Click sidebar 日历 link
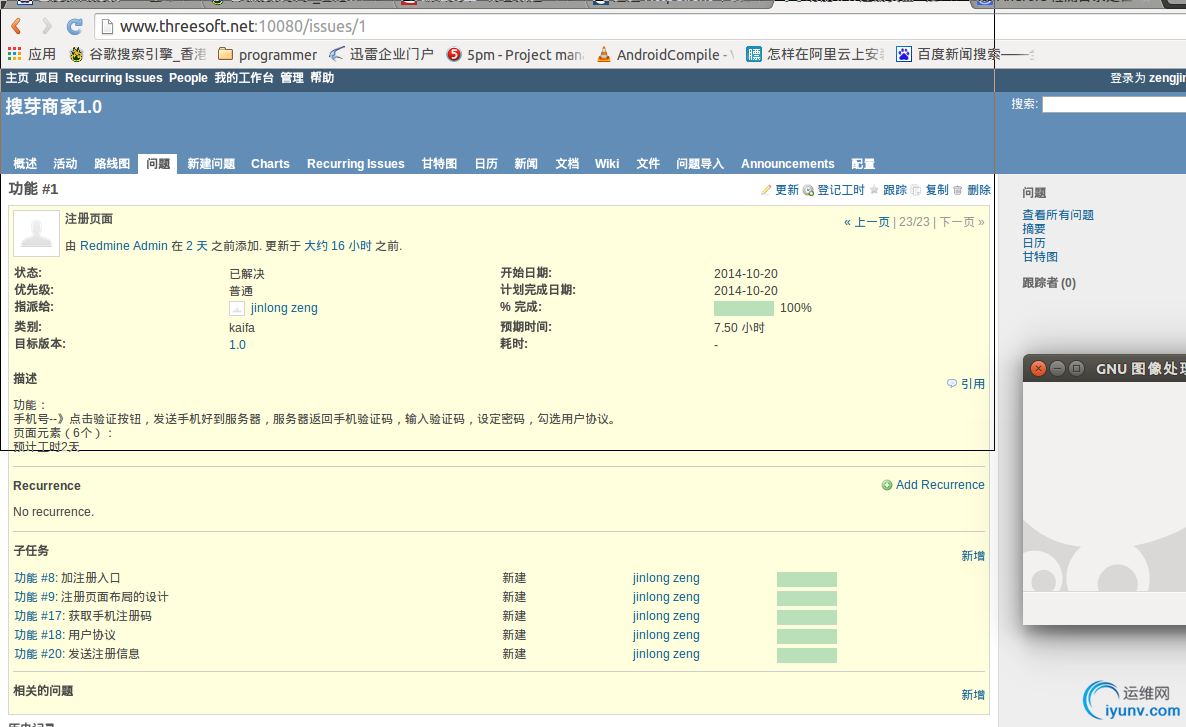The width and height of the screenshot is (1186, 727). (1034, 243)
